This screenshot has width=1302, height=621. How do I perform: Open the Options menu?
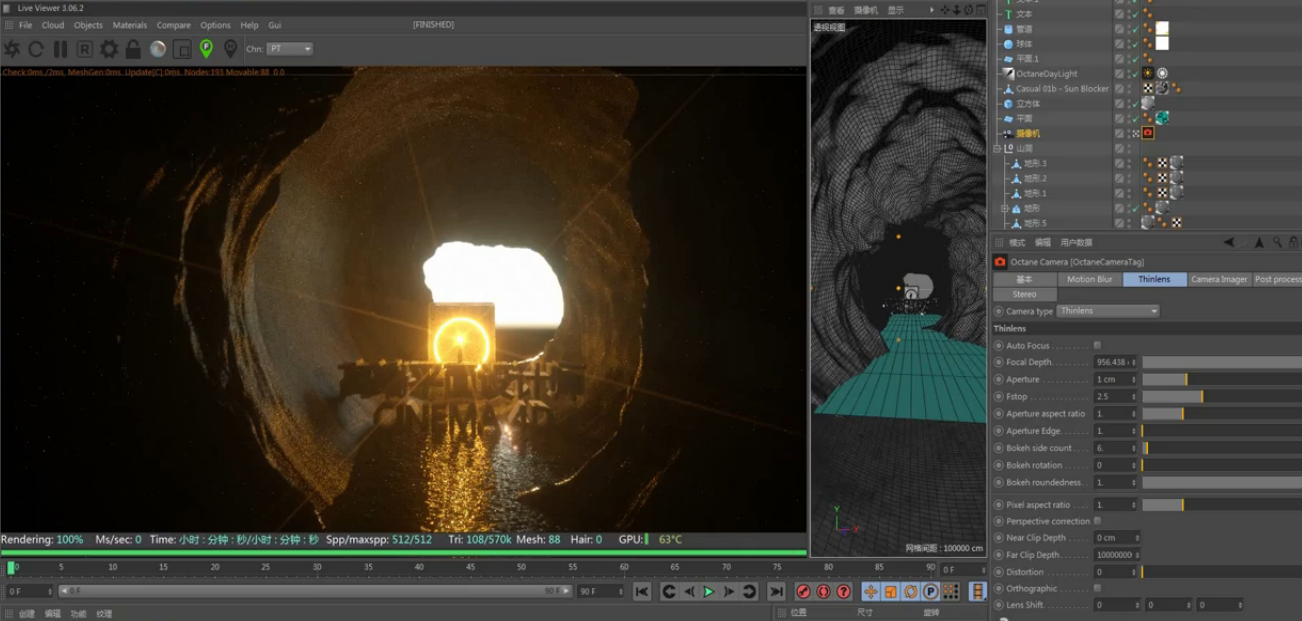215,25
